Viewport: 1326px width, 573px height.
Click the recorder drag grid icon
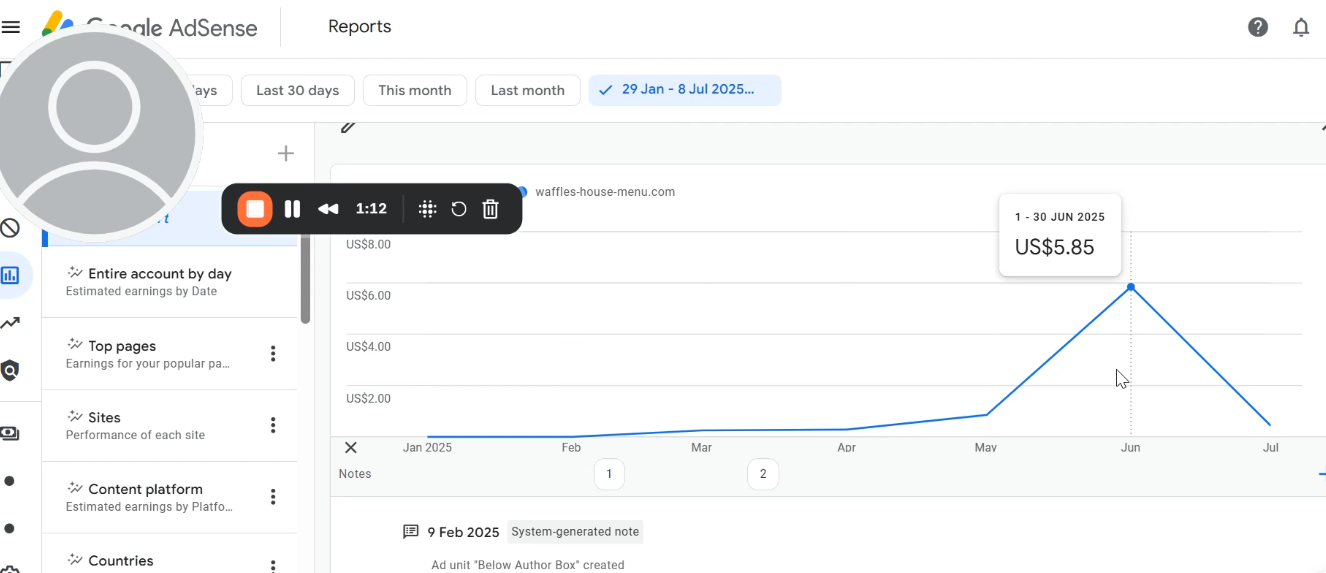click(427, 209)
